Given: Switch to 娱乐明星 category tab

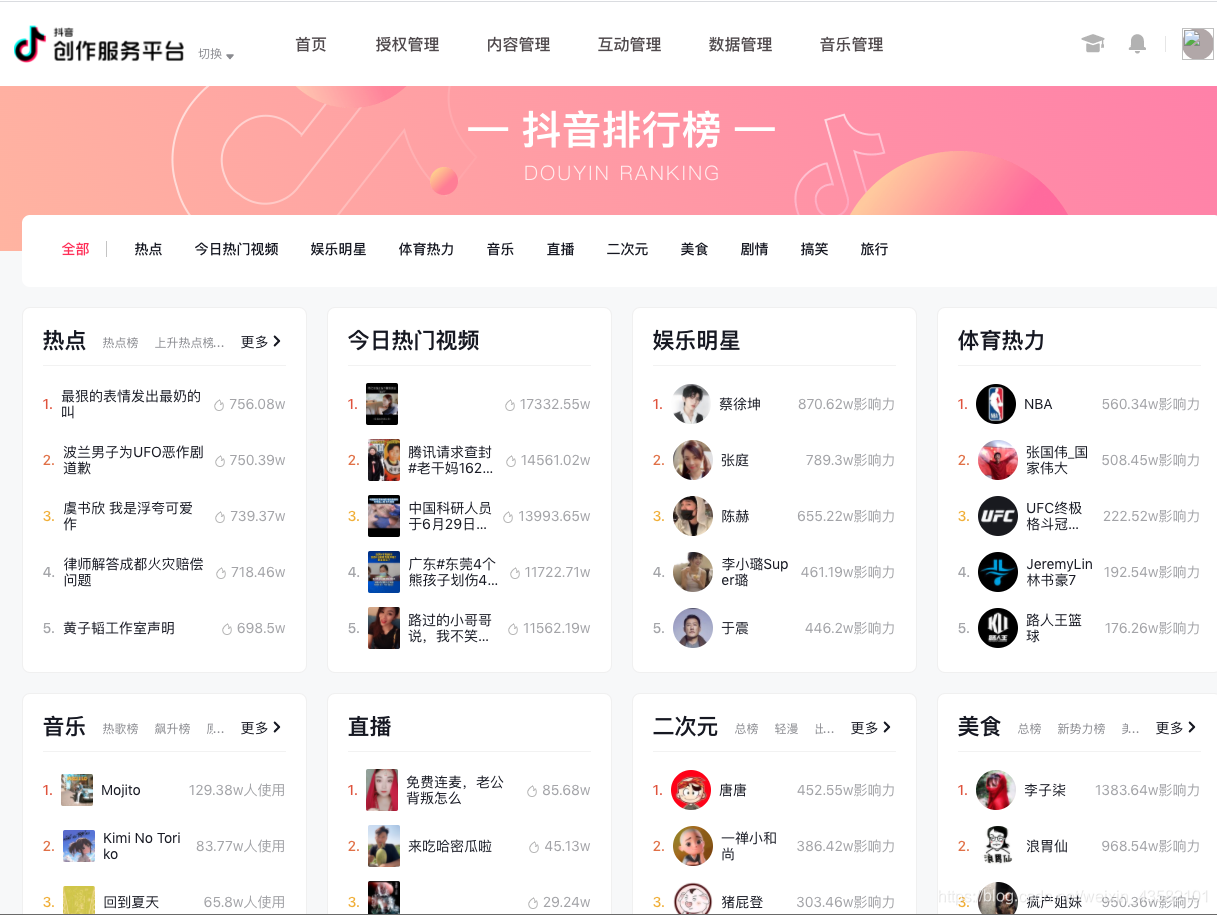Looking at the screenshot, I should pyautogui.click(x=338, y=249).
